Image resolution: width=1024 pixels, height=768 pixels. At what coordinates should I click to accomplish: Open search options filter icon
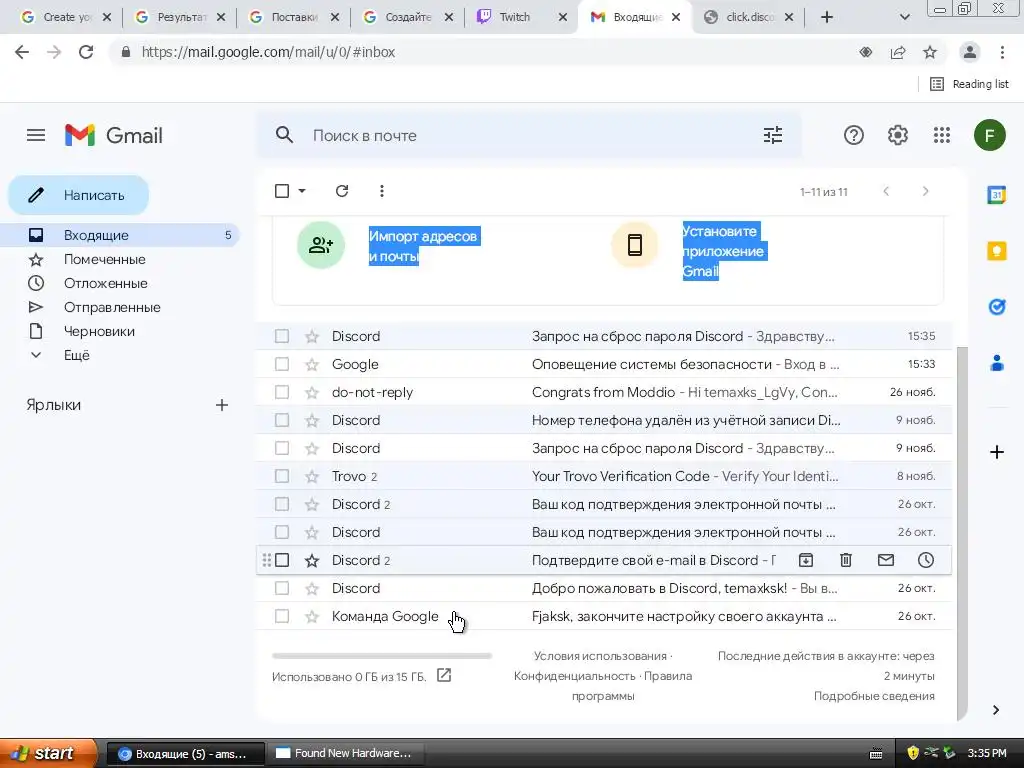(x=773, y=135)
